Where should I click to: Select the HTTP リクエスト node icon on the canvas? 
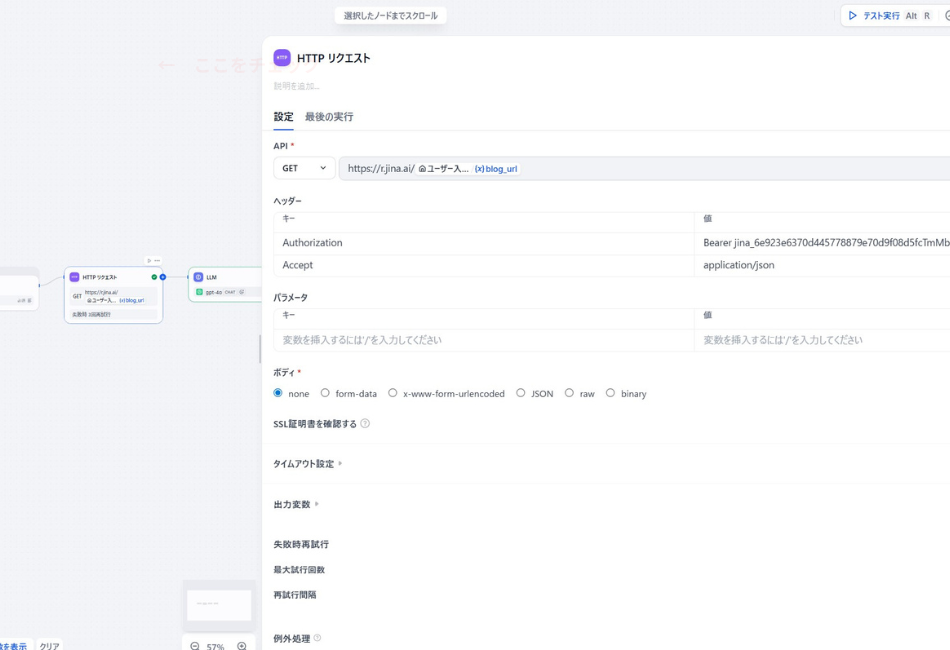pos(74,277)
